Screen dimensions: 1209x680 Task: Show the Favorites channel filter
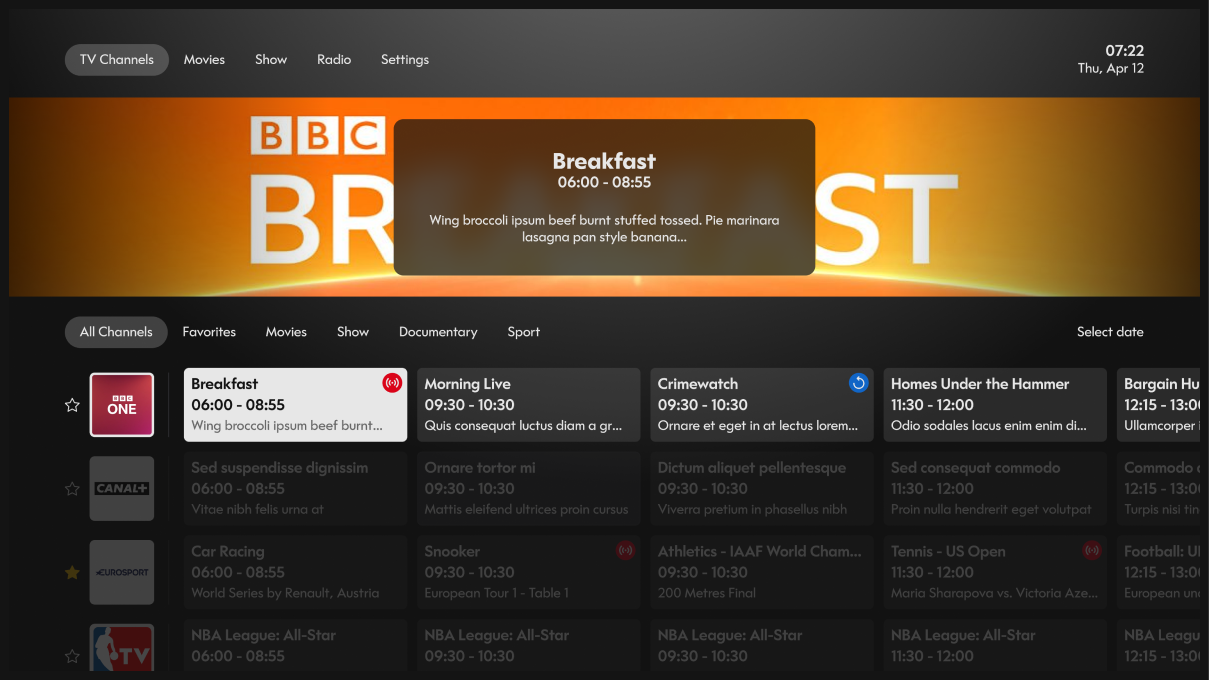click(x=209, y=332)
